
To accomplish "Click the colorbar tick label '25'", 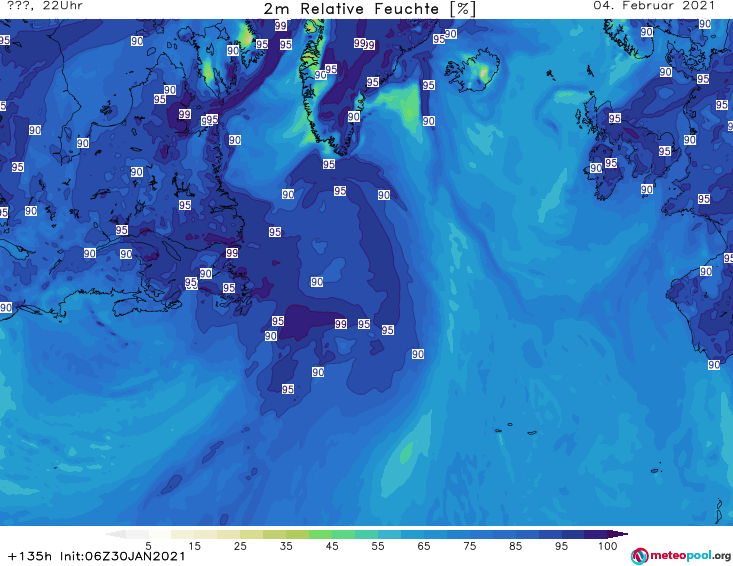I will (x=240, y=546).
